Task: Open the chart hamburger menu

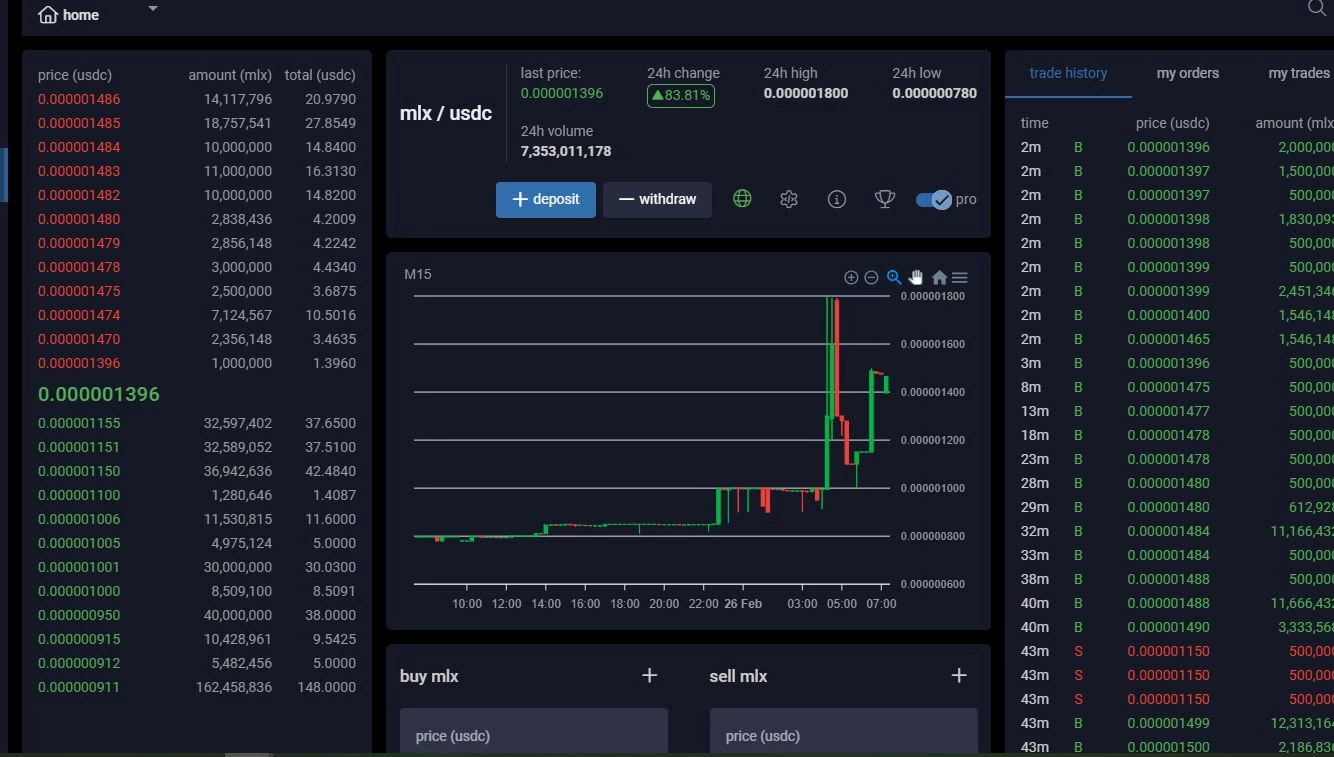Action: pyautogui.click(x=960, y=278)
